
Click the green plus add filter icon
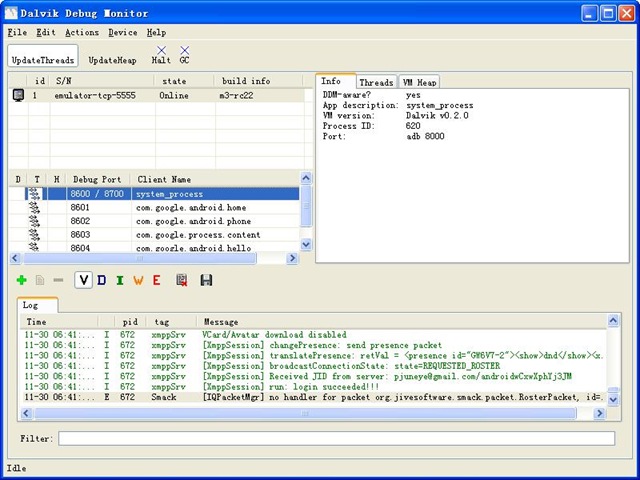pyautogui.click(x=22, y=280)
